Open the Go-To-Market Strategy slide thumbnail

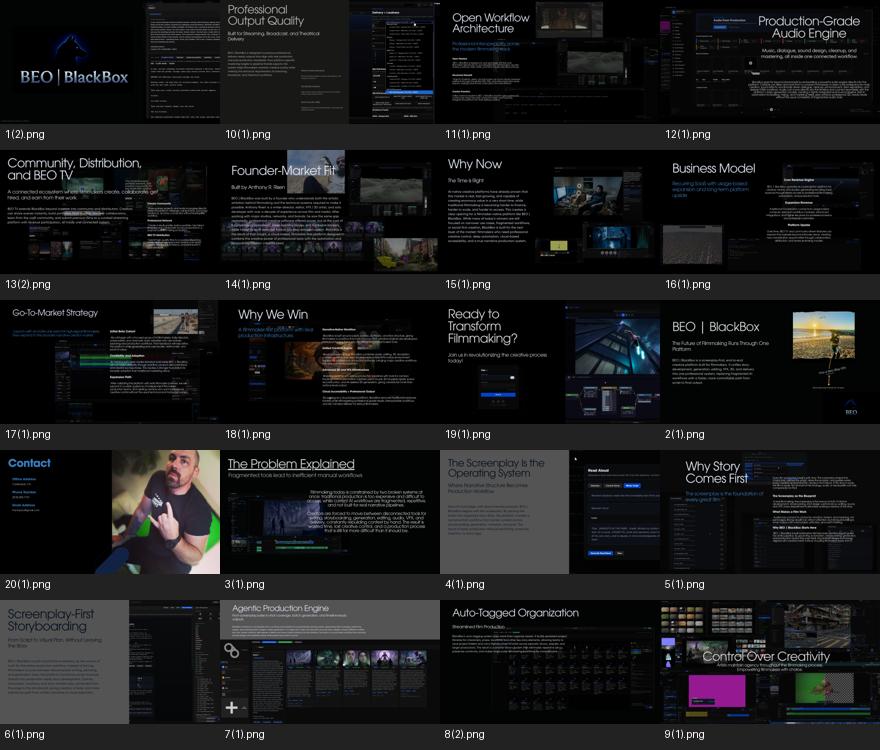click(x=110, y=362)
